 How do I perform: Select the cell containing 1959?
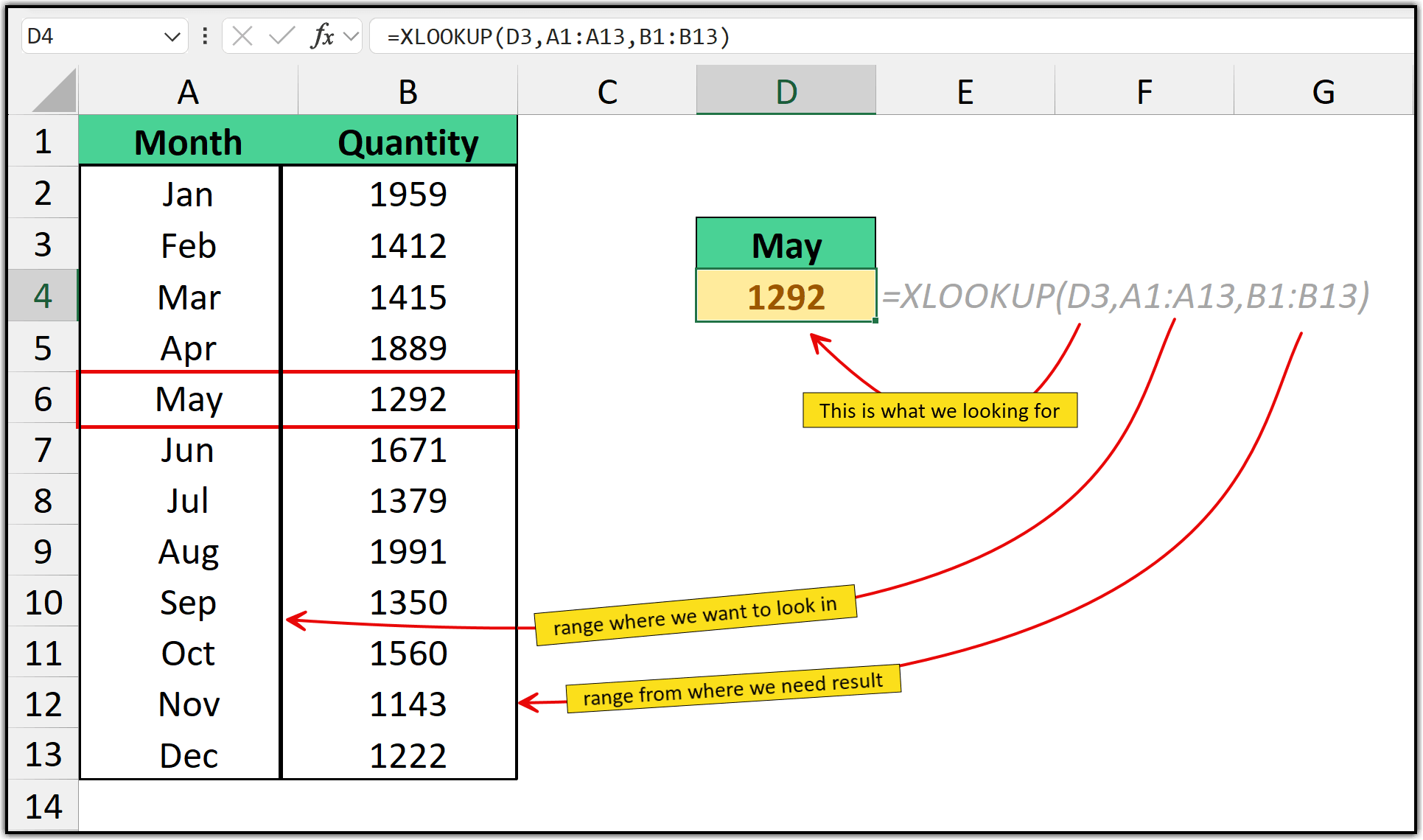[399, 194]
